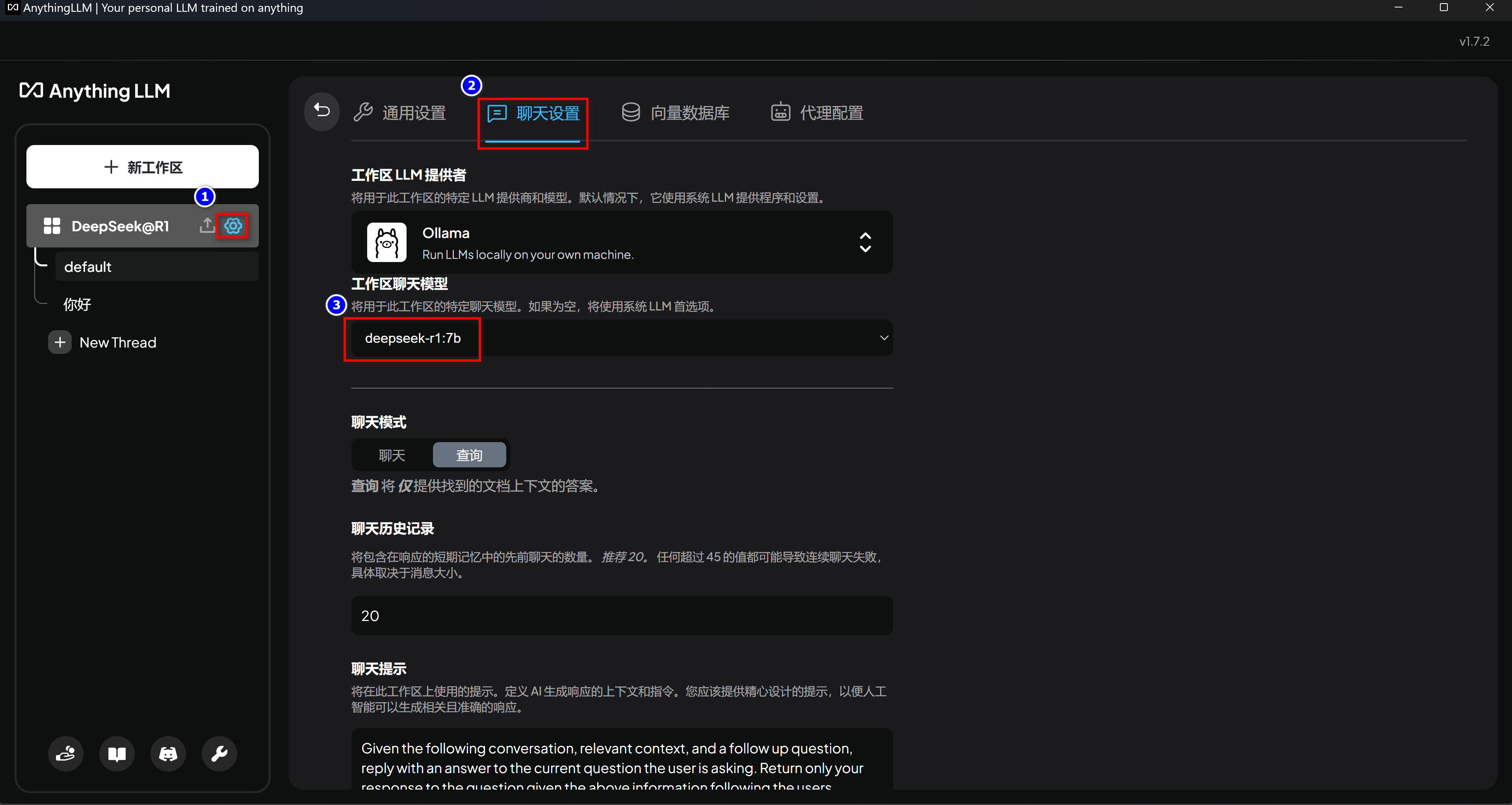Click the upload documents icon for DeepSeek@R1
The width and height of the screenshot is (1512, 805).
click(x=206, y=225)
